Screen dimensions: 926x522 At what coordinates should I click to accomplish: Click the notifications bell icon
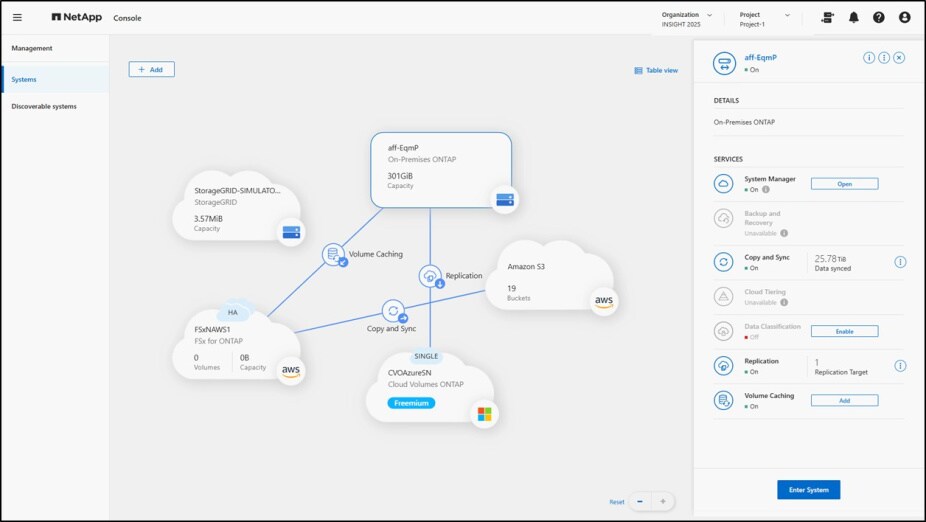point(853,17)
